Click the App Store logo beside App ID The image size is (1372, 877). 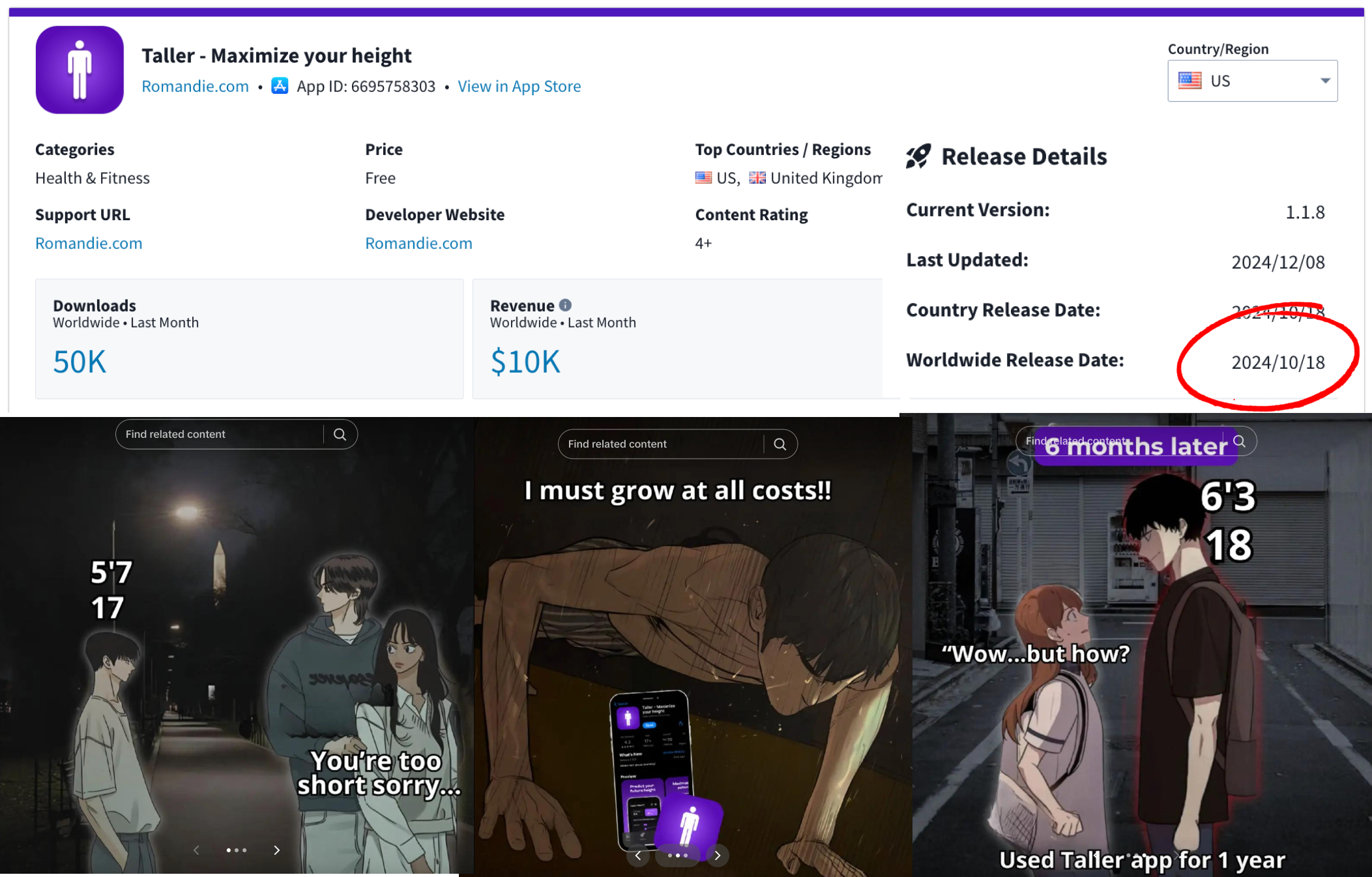click(x=280, y=86)
